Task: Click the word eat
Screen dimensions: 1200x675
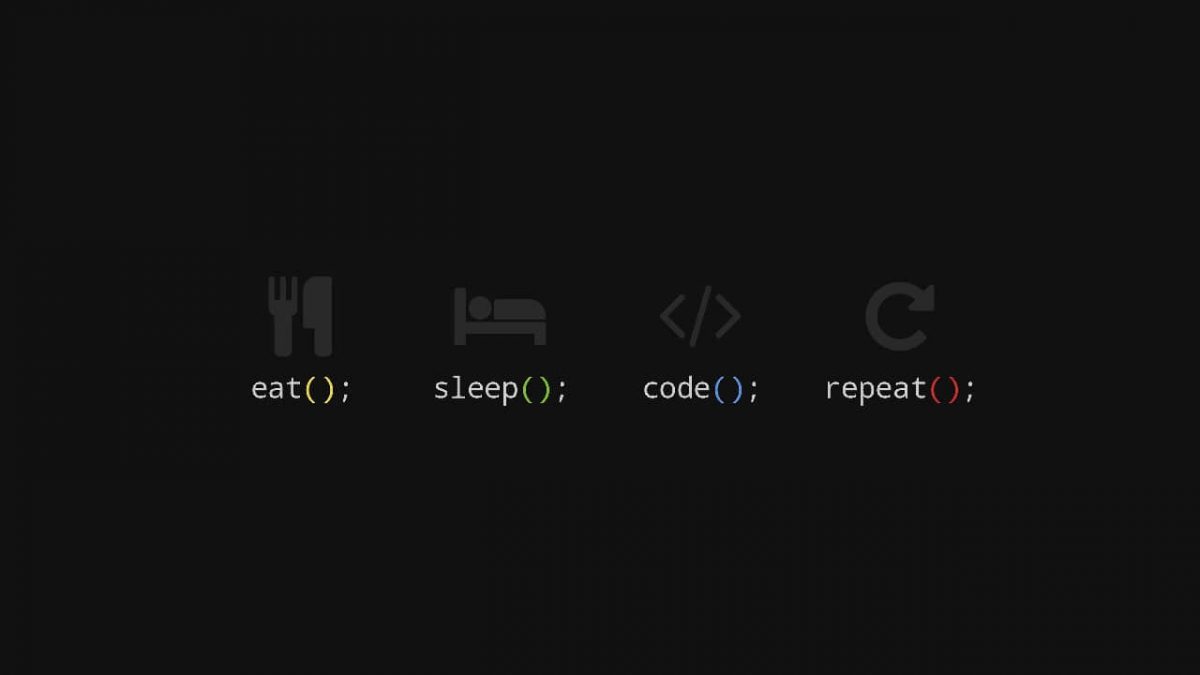Action: pyautogui.click(x=276, y=388)
